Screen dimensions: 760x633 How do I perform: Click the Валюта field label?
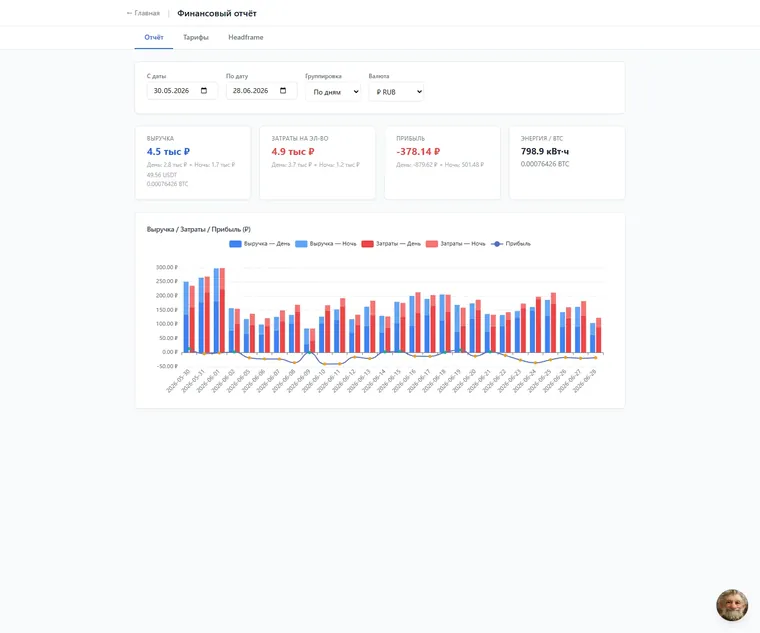tap(379, 76)
